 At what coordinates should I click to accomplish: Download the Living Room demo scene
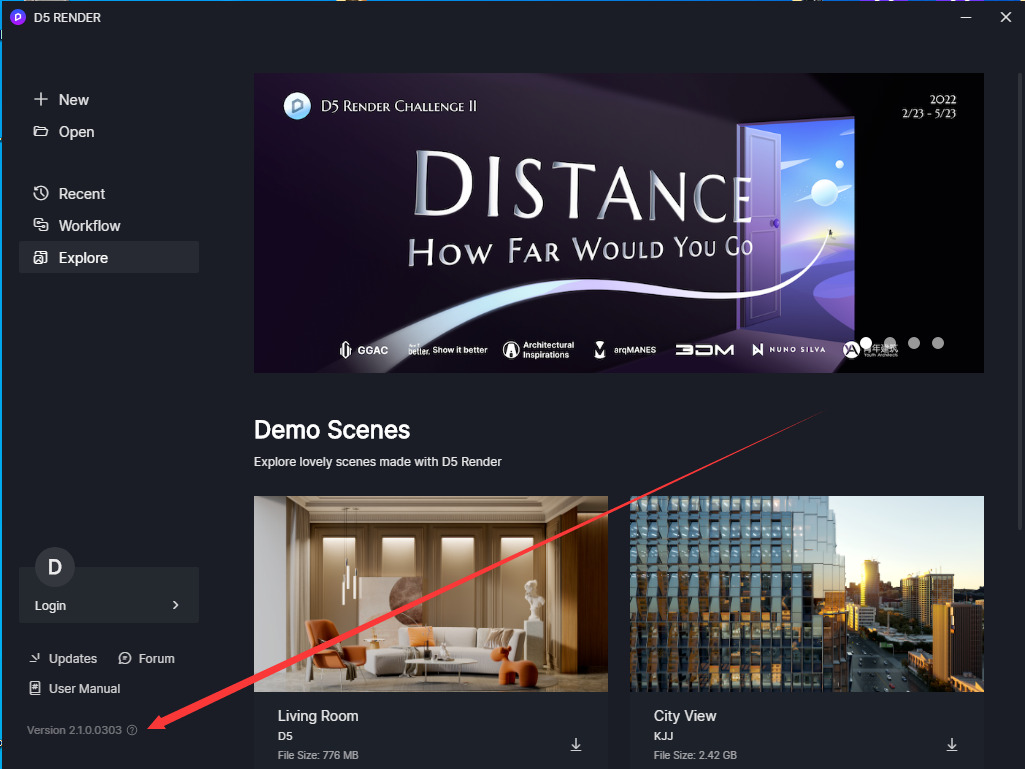pyautogui.click(x=576, y=745)
